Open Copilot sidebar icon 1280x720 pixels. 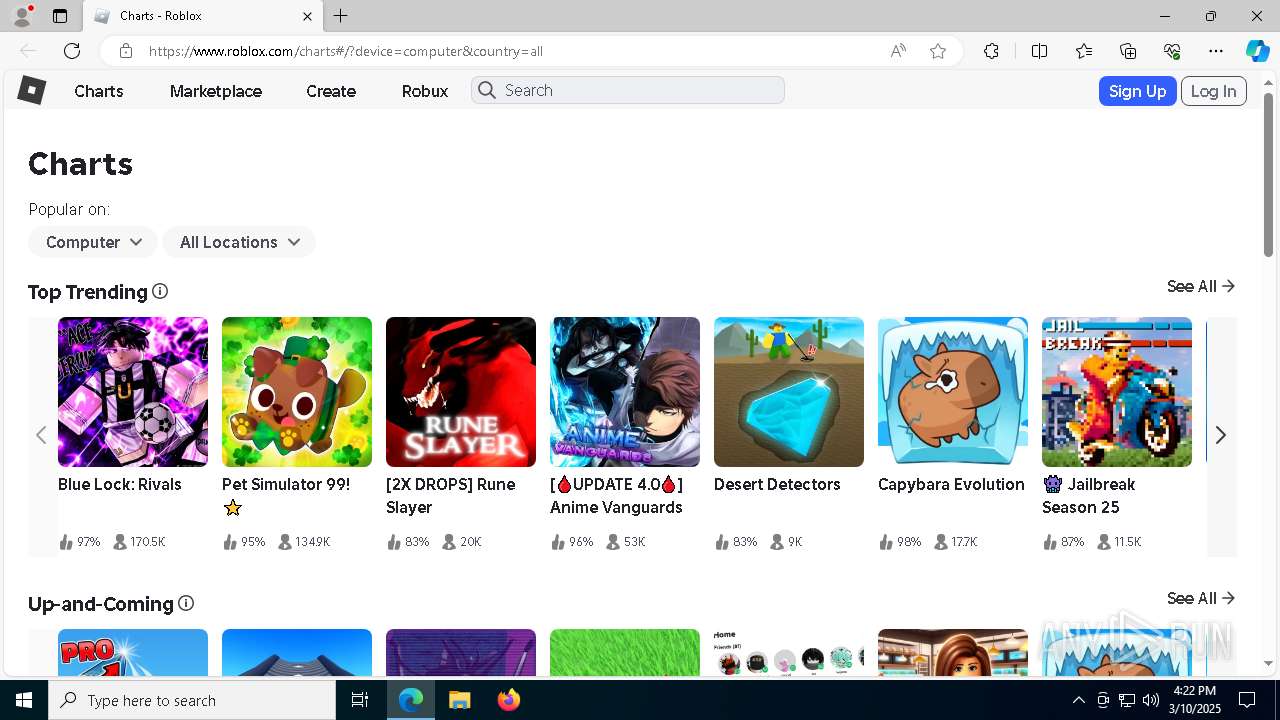point(1257,51)
